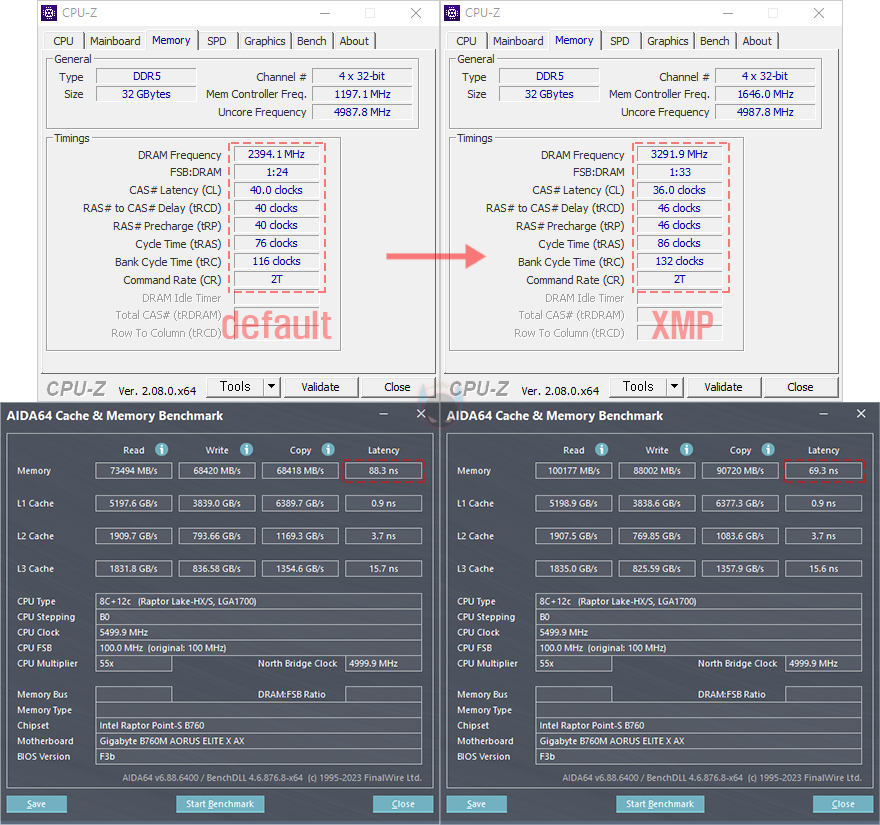
Task: Click Mem Controller Freq 1646.0 MHz field
Action: tap(766, 94)
